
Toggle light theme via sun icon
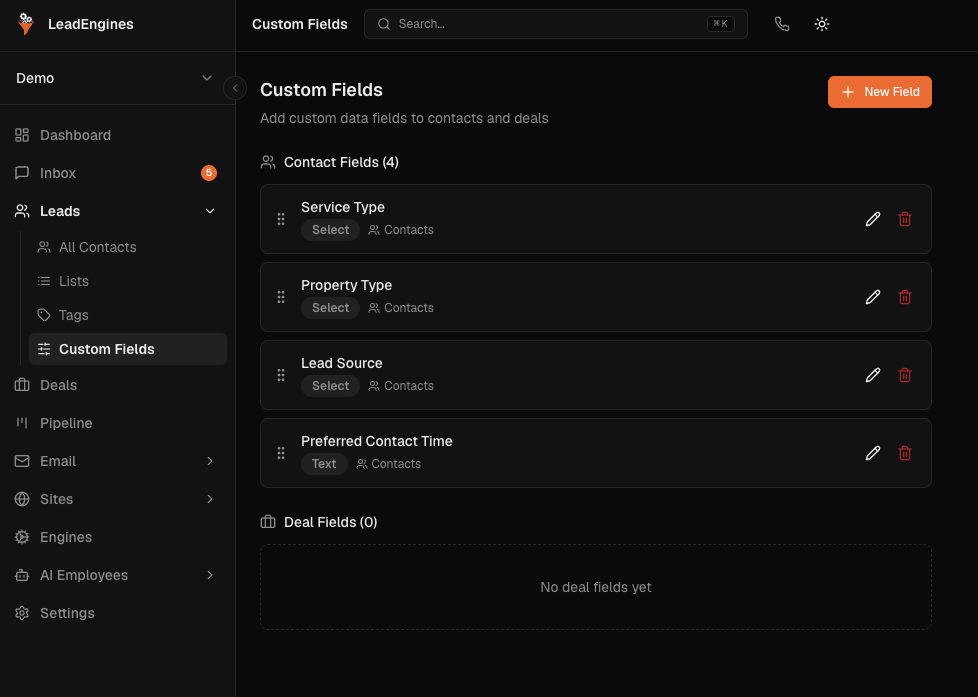click(x=821, y=24)
